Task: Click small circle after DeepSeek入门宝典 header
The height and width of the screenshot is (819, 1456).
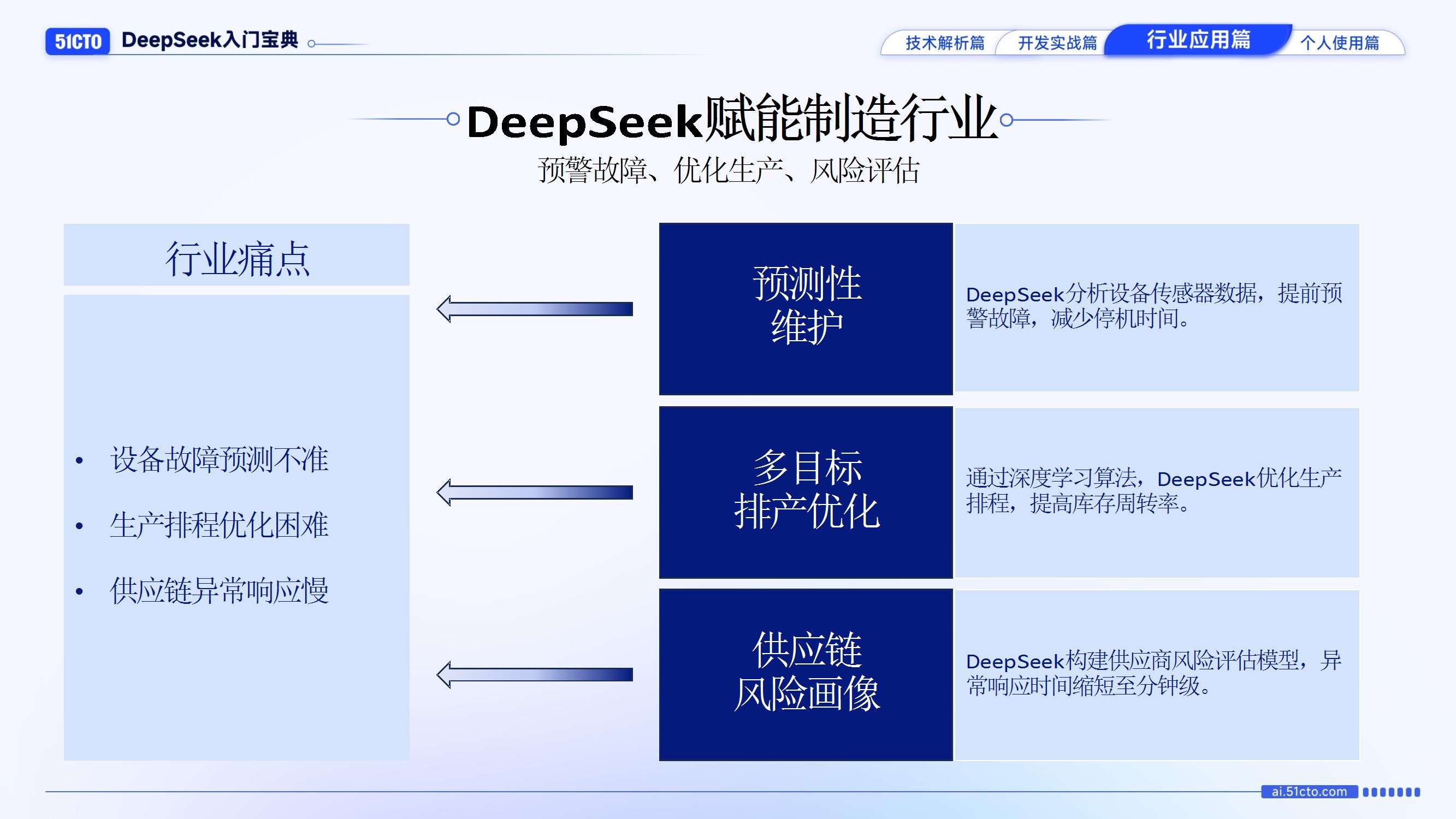Action: [x=311, y=44]
